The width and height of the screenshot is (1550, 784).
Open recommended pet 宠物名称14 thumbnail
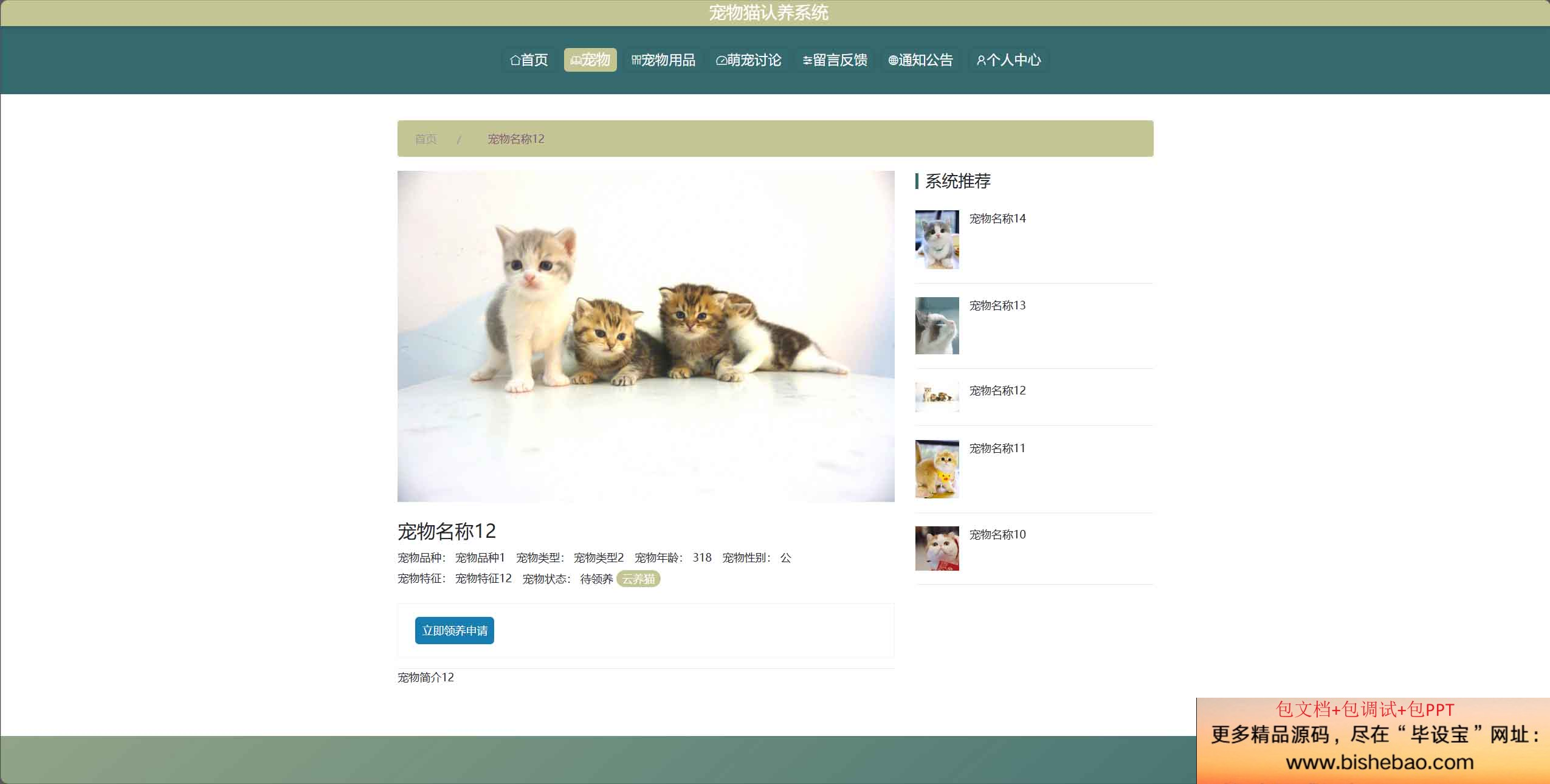[937, 239]
